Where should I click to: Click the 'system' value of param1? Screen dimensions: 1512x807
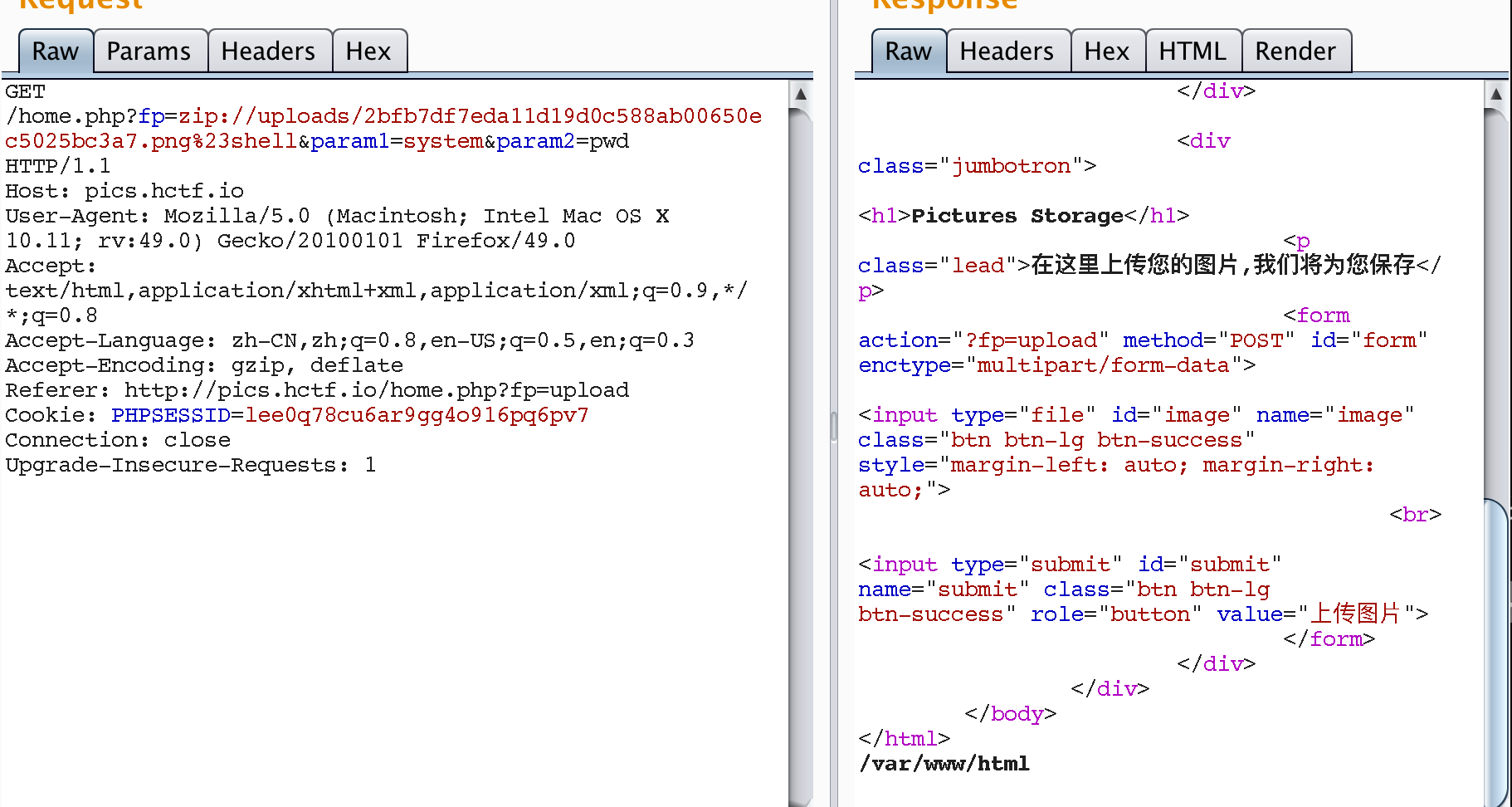(x=443, y=141)
